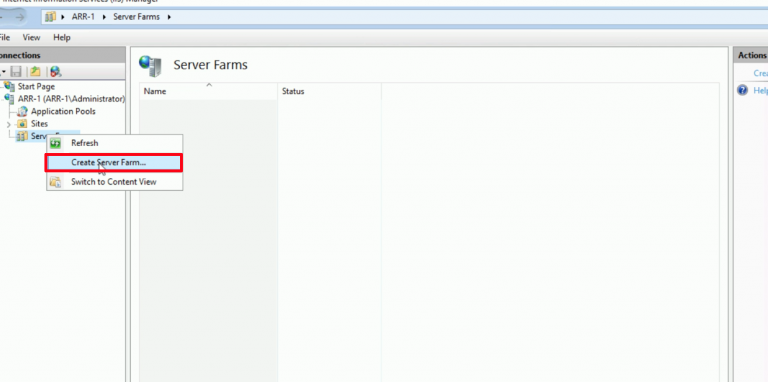The height and width of the screenshot is (382, 768).
Task: Click the Forward navigation arrow
Action: pos(19,17)
